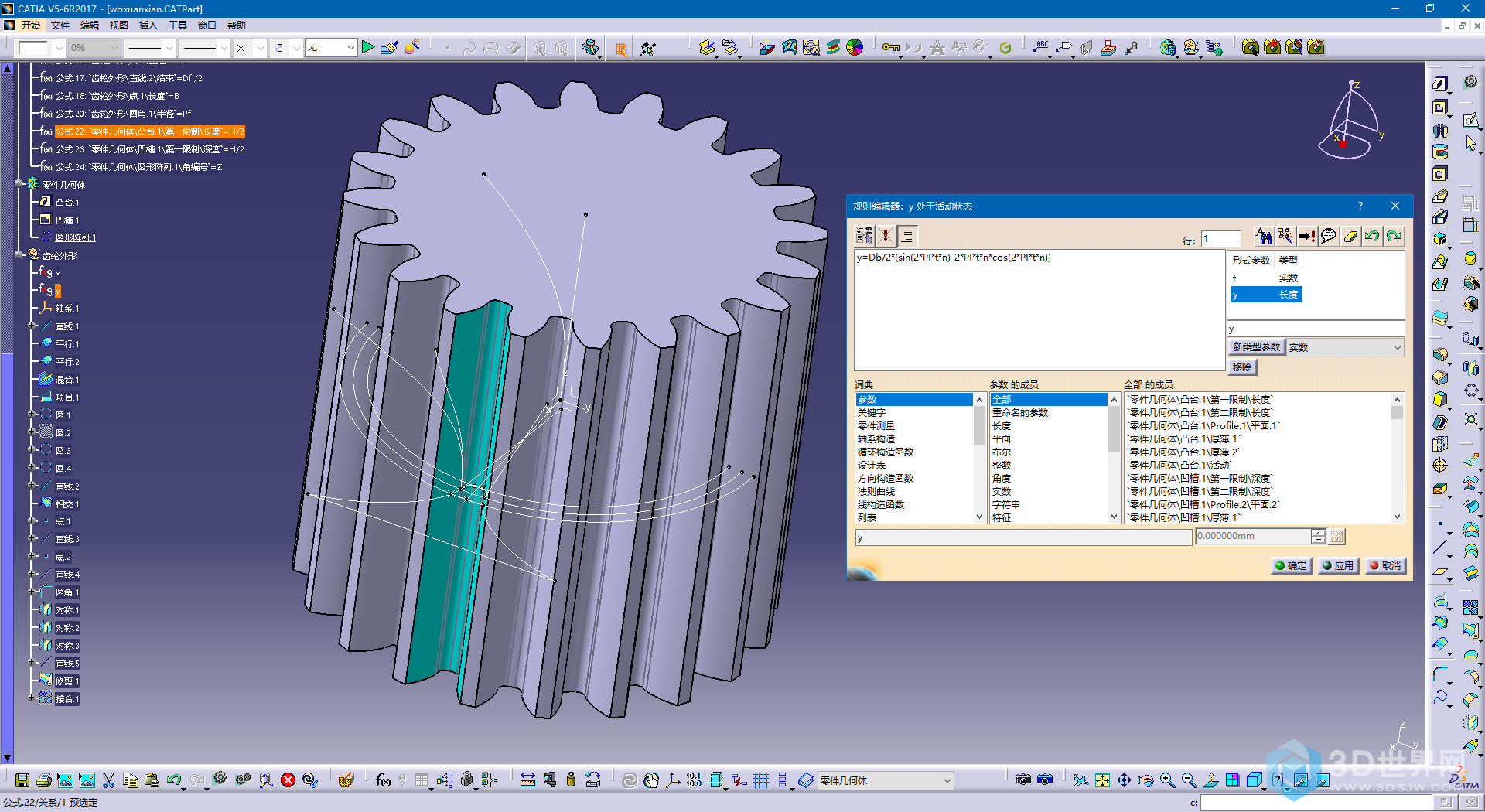Click the Pan hand-globe icon in bottom toolbar

tap(651, 780)
